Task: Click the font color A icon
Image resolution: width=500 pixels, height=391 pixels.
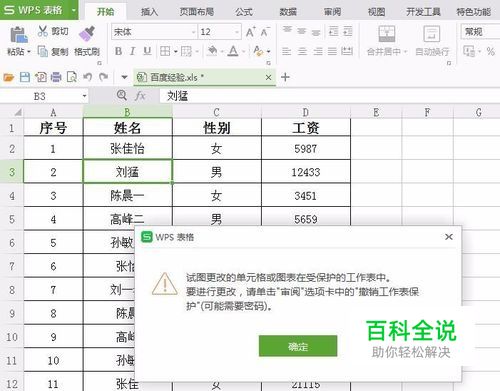Action: click(x=233, y=51)
